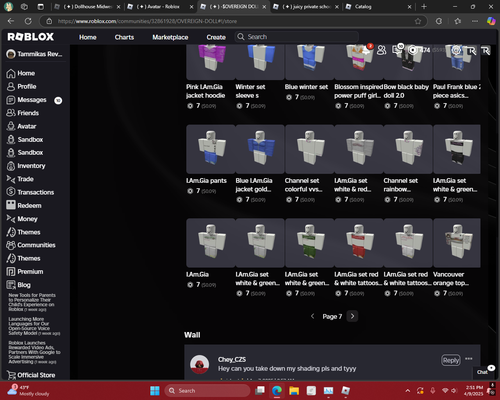Show hidden tray icons chevron

[407, 391]
